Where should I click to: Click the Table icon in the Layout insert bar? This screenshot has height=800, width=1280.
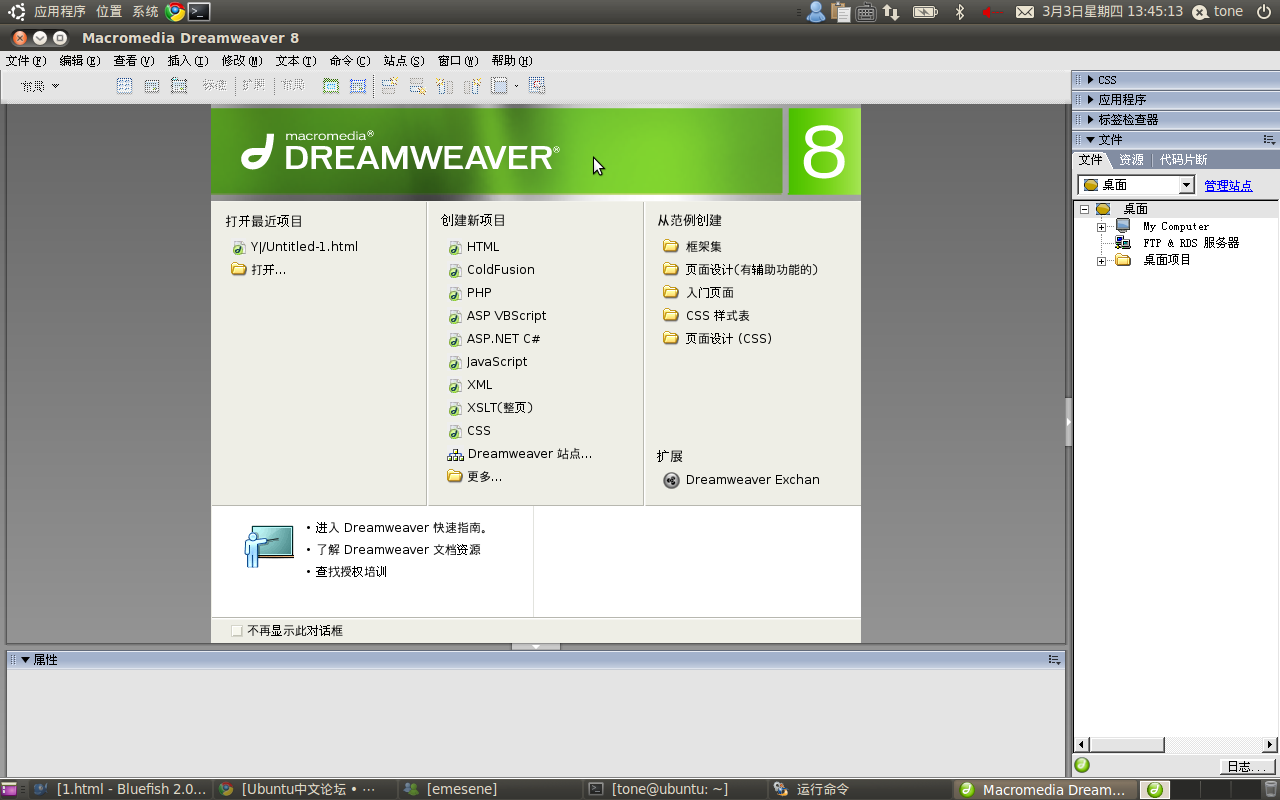click(x=124, y=86)
